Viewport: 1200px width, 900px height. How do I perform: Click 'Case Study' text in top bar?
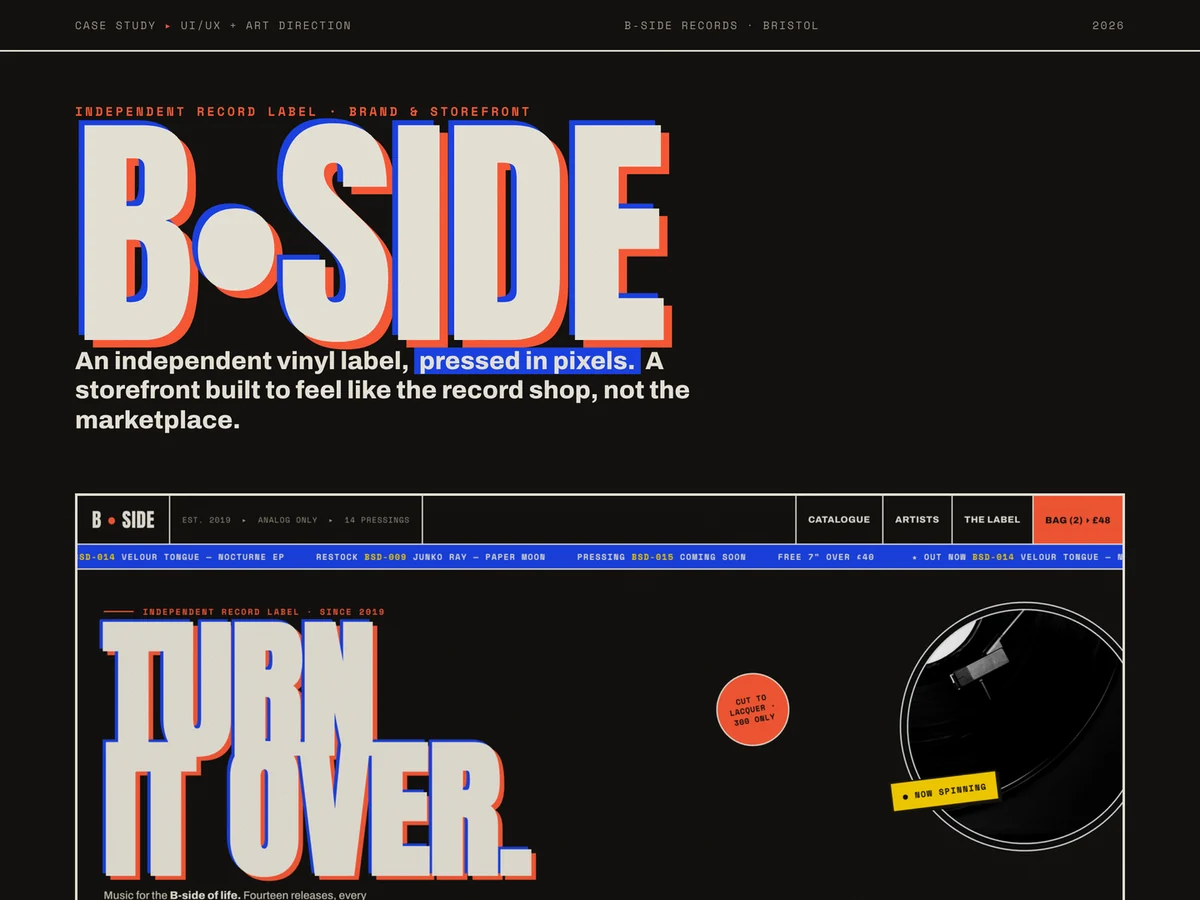point(115,25)
